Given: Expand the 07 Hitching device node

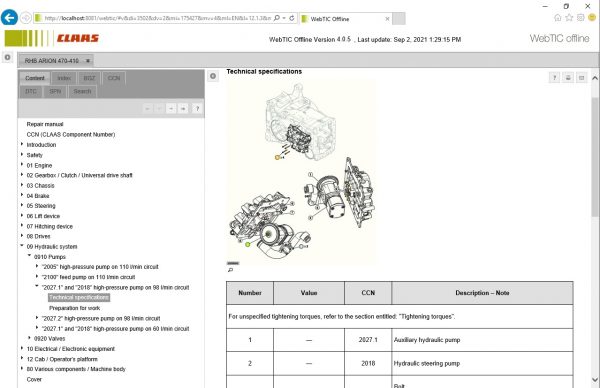Looking at the screenshot, I should [x=22, y=226].
